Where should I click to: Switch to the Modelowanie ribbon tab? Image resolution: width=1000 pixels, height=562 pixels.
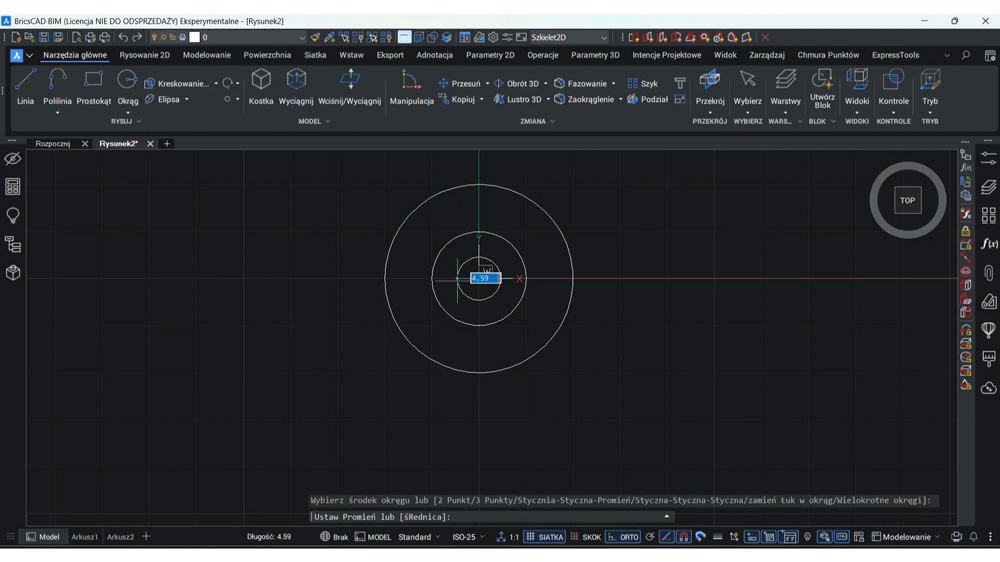pyautogui.click(x=207, y=55)
